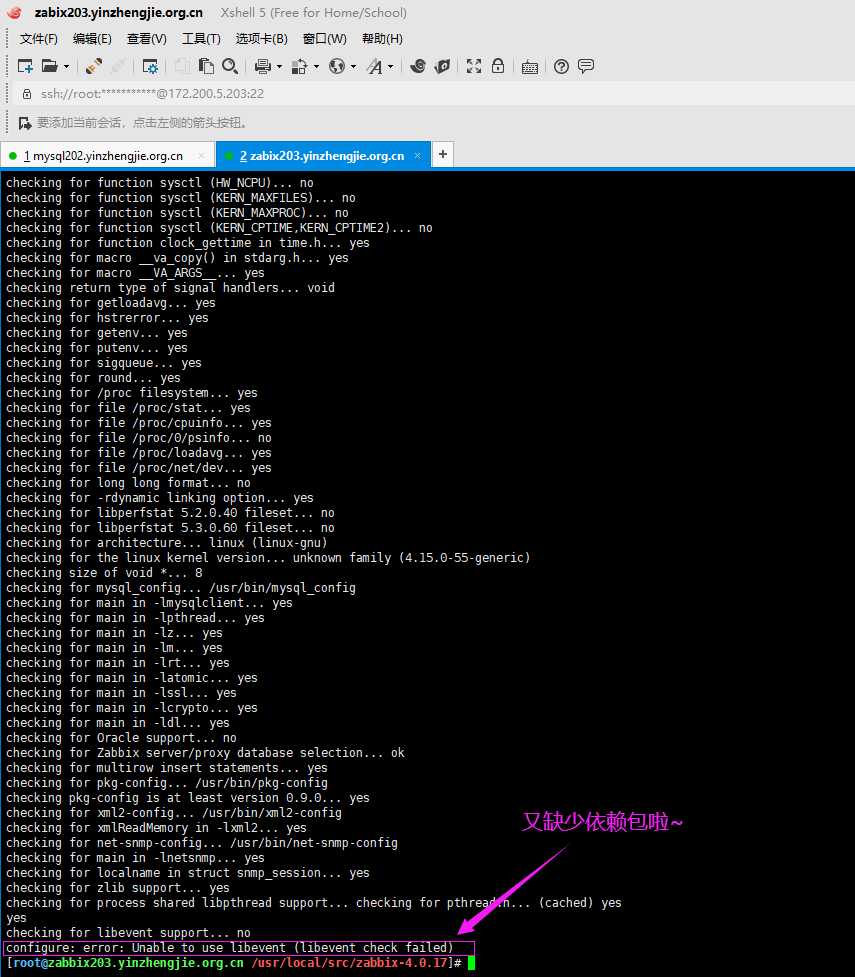The image size is (855, 977).
Task: Toggle full screen icon
Action: (x=474, y=66)
